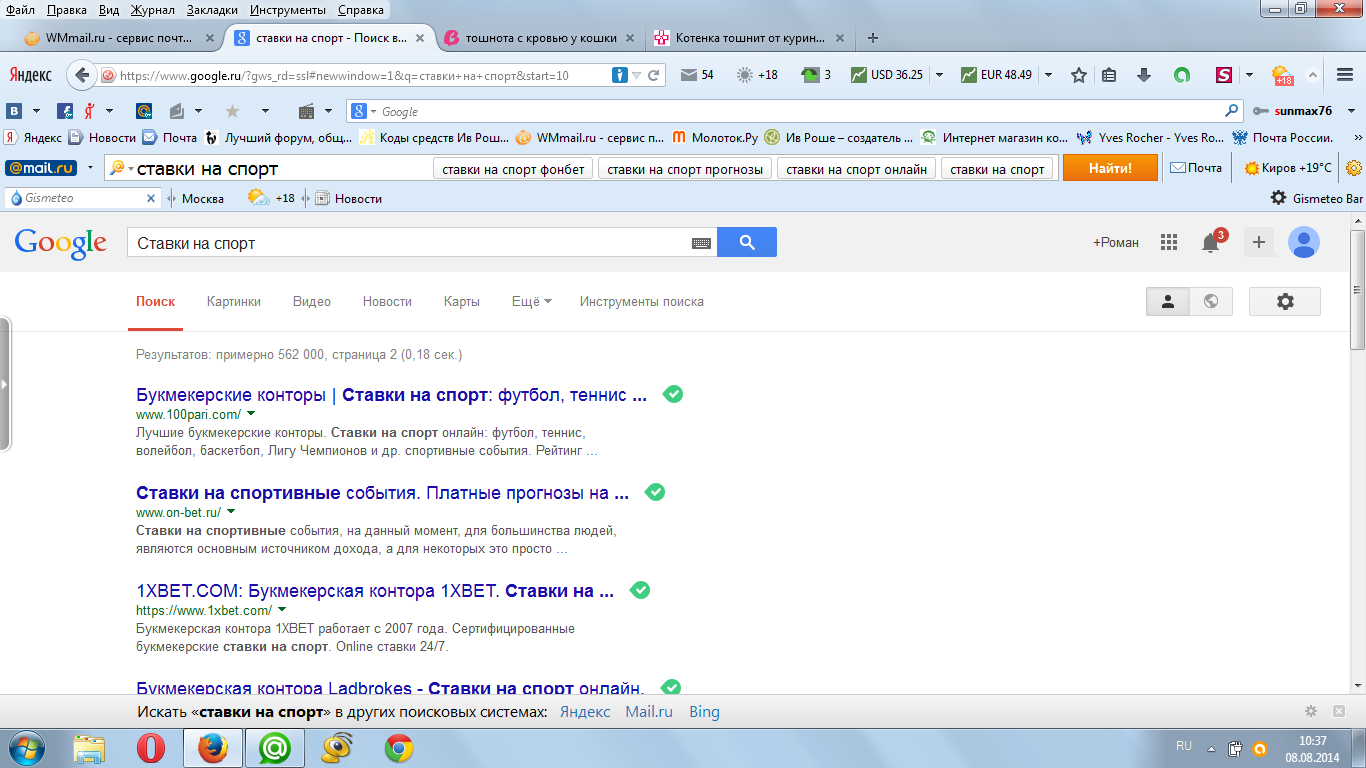Open the Ещё dropdown in Google navigation
The height and width of the screenshot is (768, 1366).
(532, 301)
